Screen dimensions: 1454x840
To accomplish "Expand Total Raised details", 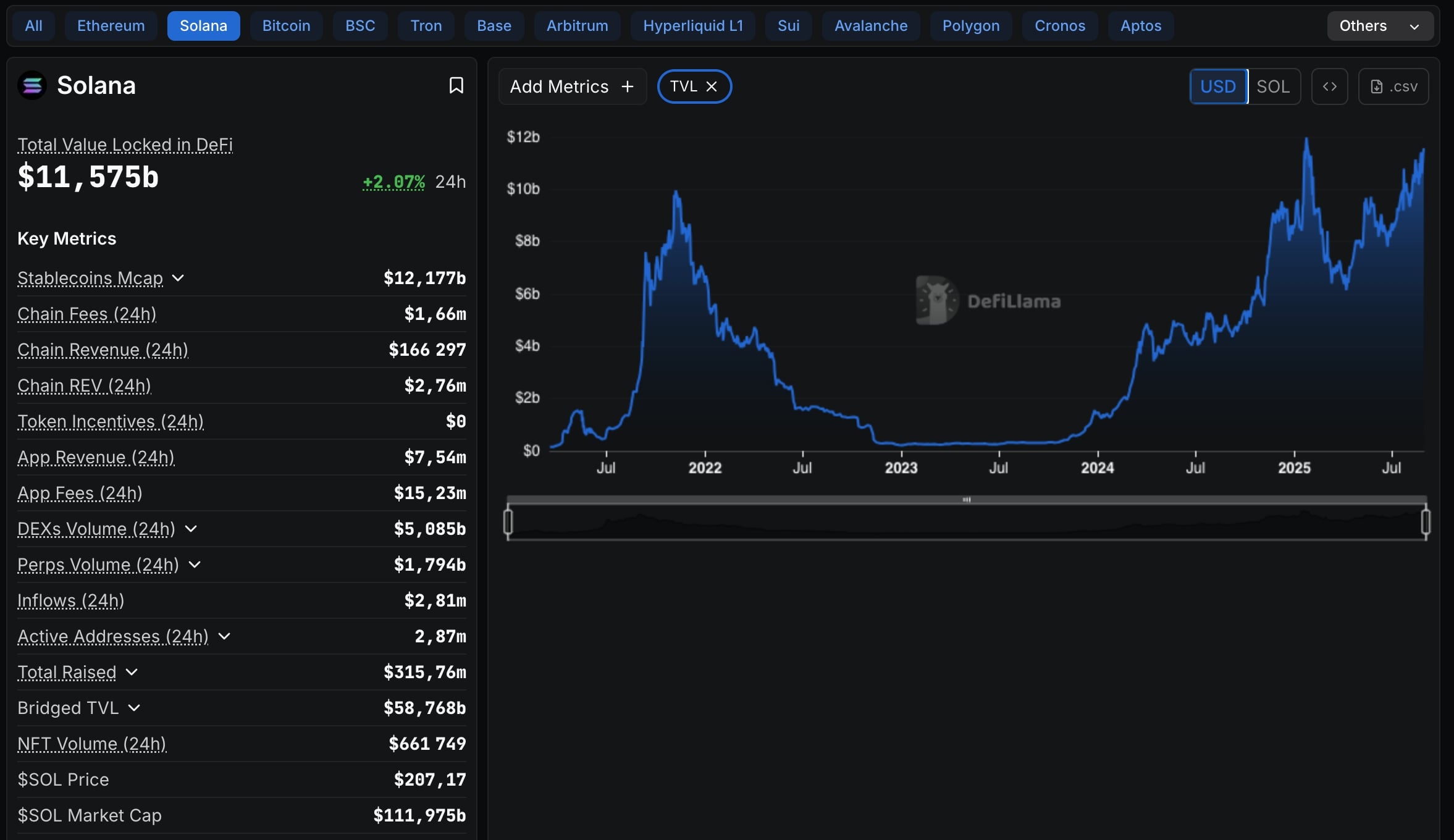I will coord(132,672).
